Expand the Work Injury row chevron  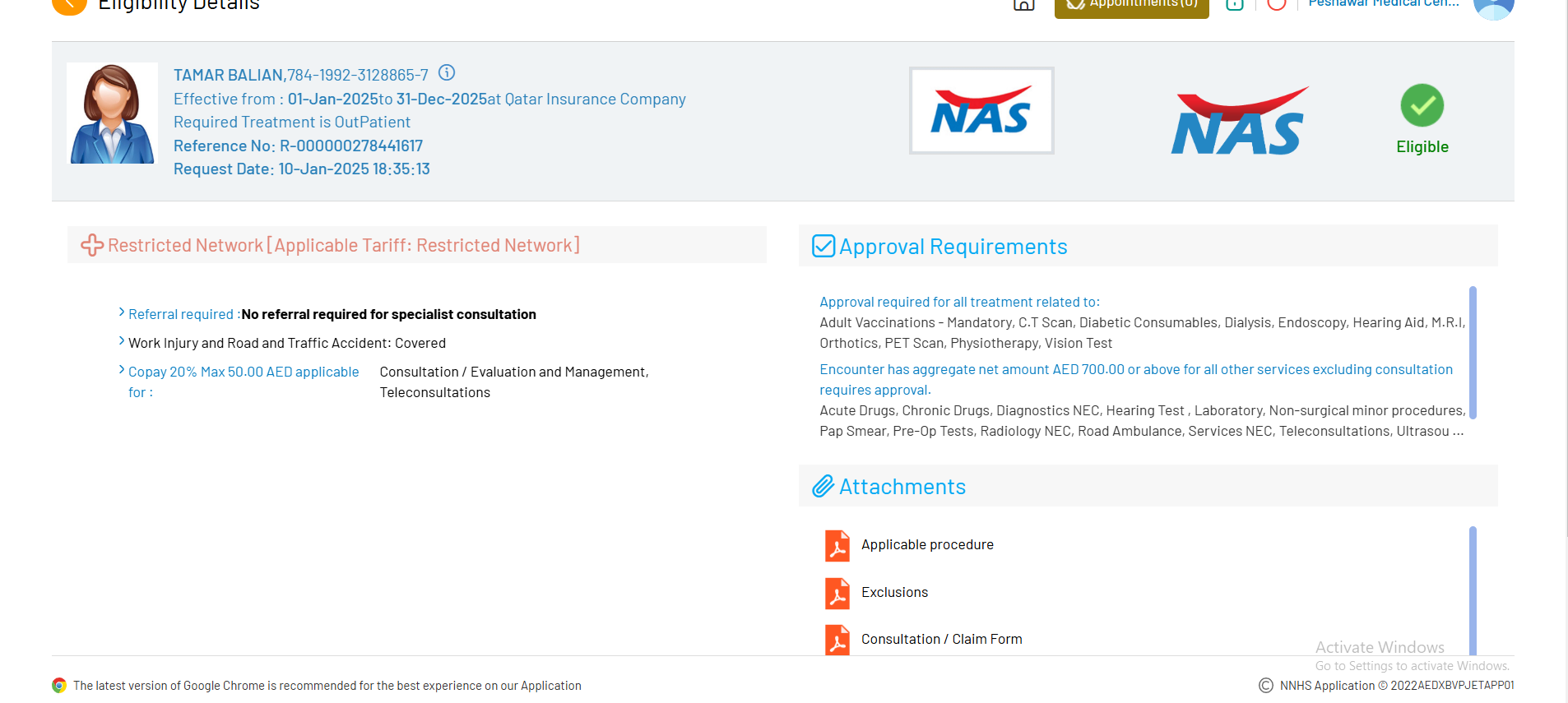[122, 341]
